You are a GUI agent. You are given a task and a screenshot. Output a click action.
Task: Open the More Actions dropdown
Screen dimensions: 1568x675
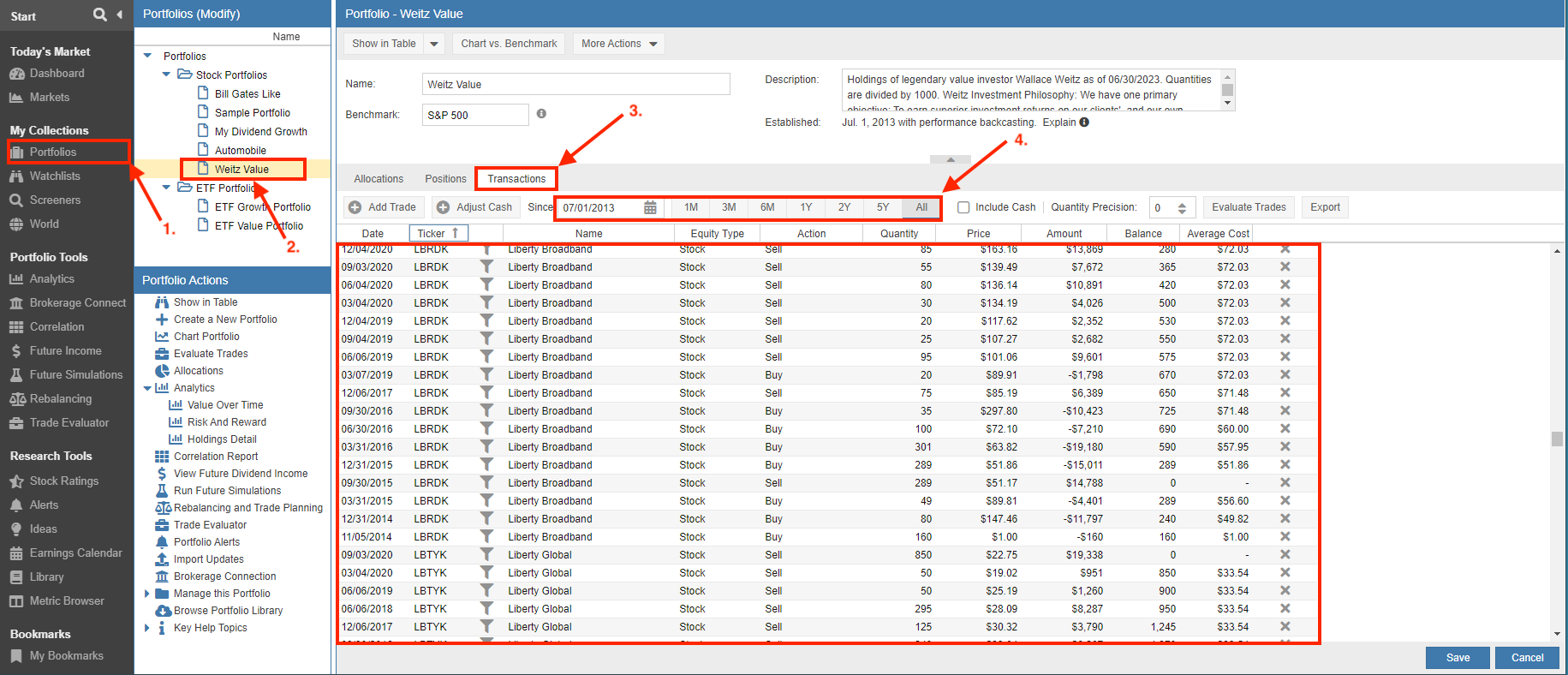pos(620,44)
